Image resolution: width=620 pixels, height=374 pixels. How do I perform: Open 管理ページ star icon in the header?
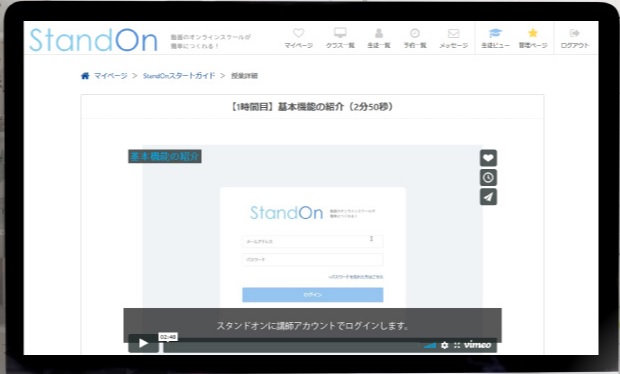(x=533, y=38)
